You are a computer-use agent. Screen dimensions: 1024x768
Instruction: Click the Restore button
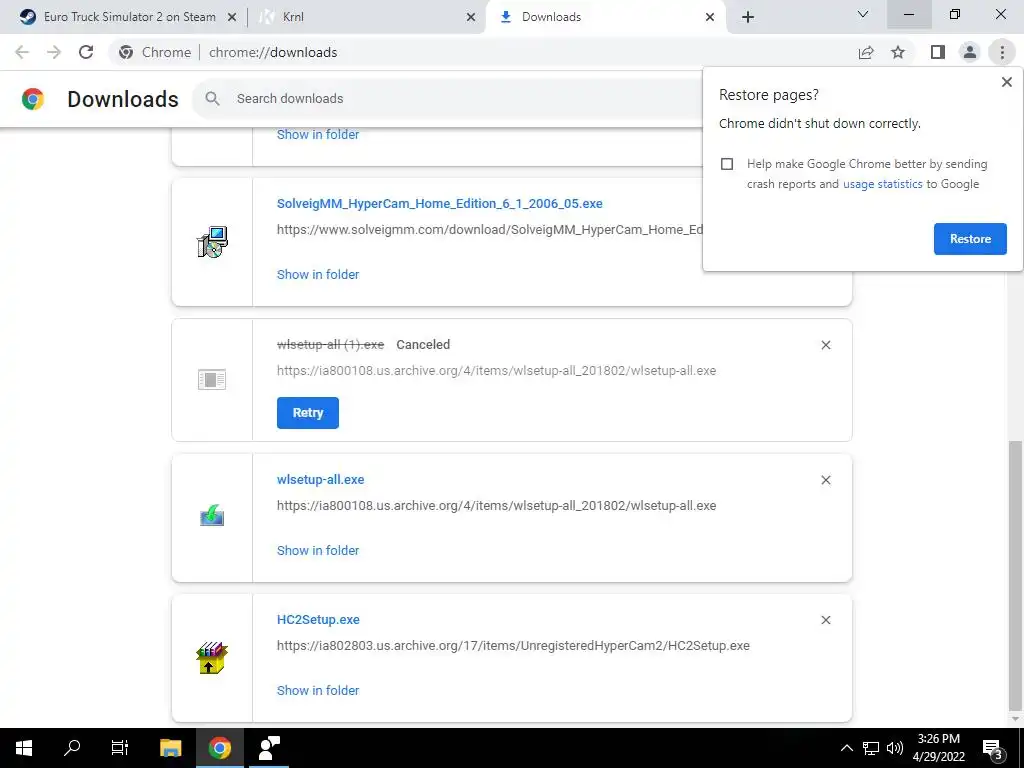click(x=970, y=239)
